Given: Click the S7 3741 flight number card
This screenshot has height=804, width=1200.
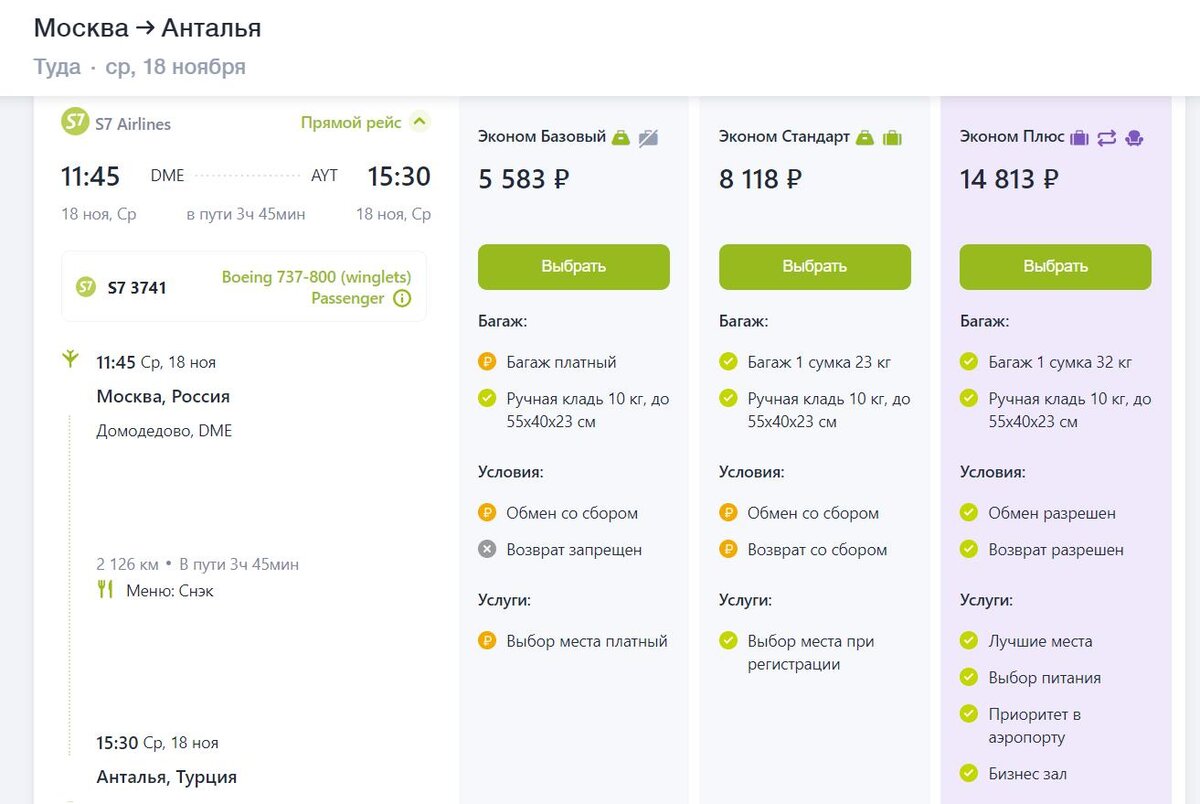Looking at the screenshot, I should (x=137, y=288).
